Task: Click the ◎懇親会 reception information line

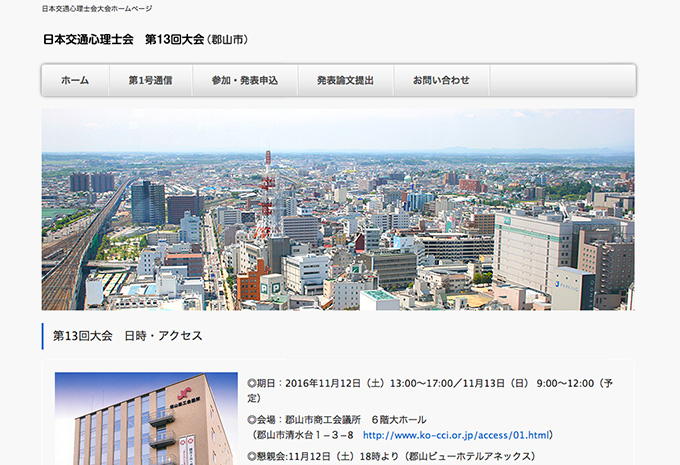Action: point(396,456)
